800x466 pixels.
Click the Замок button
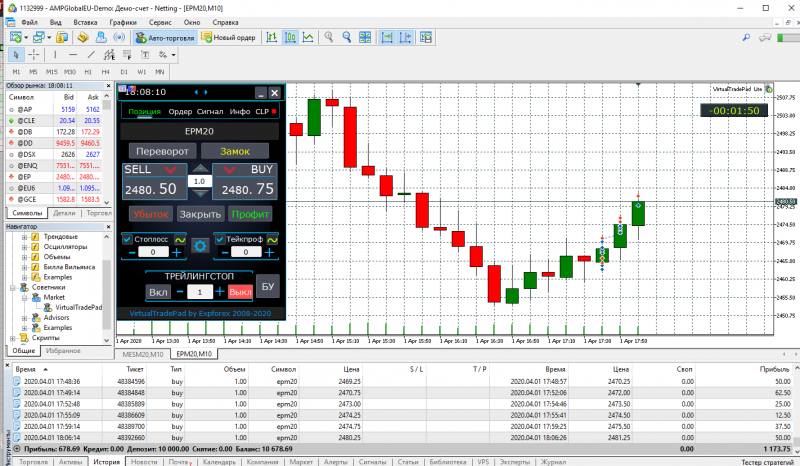click(x=235, y=151)
